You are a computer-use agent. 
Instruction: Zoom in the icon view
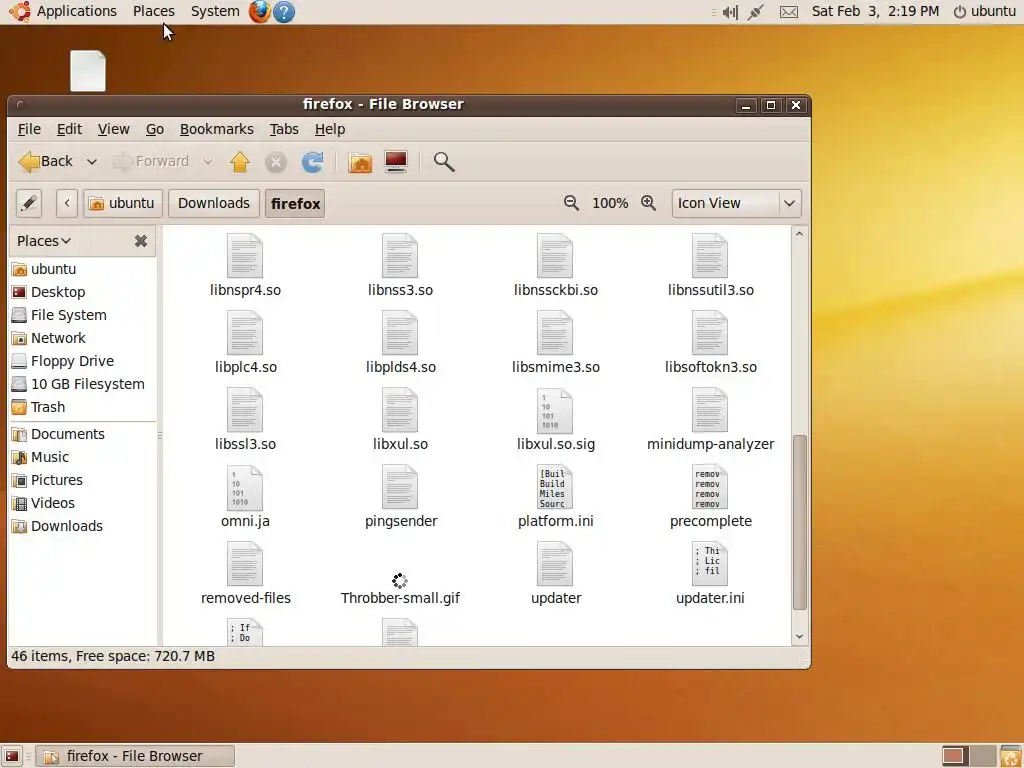[x=648, y=203]
